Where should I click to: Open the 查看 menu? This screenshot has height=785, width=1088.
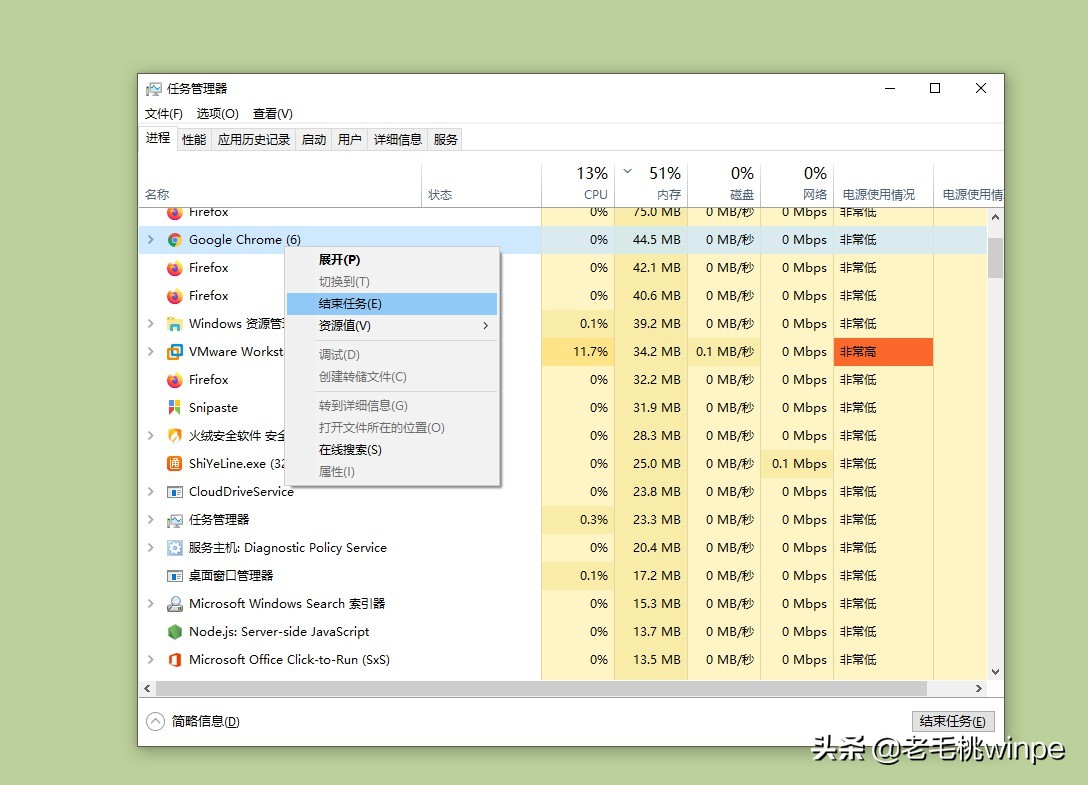[x=271, y=113]
